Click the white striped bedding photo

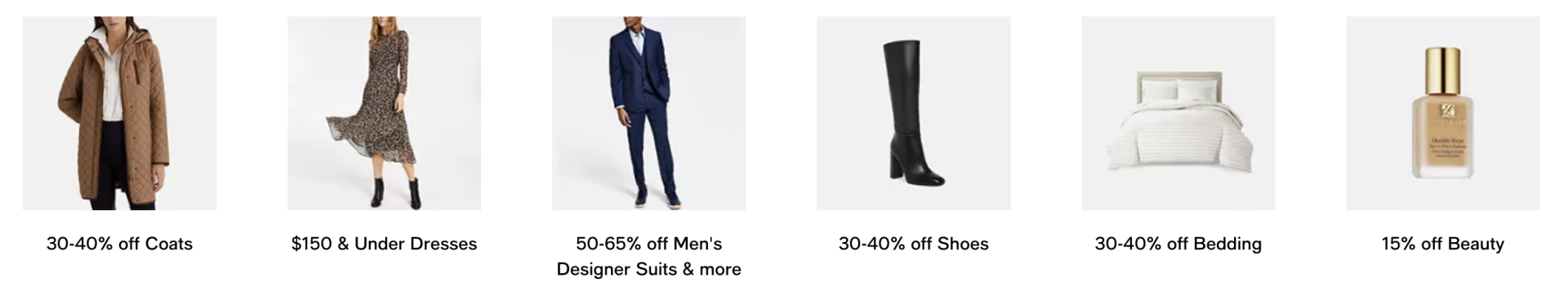(x=1178, y=113)
